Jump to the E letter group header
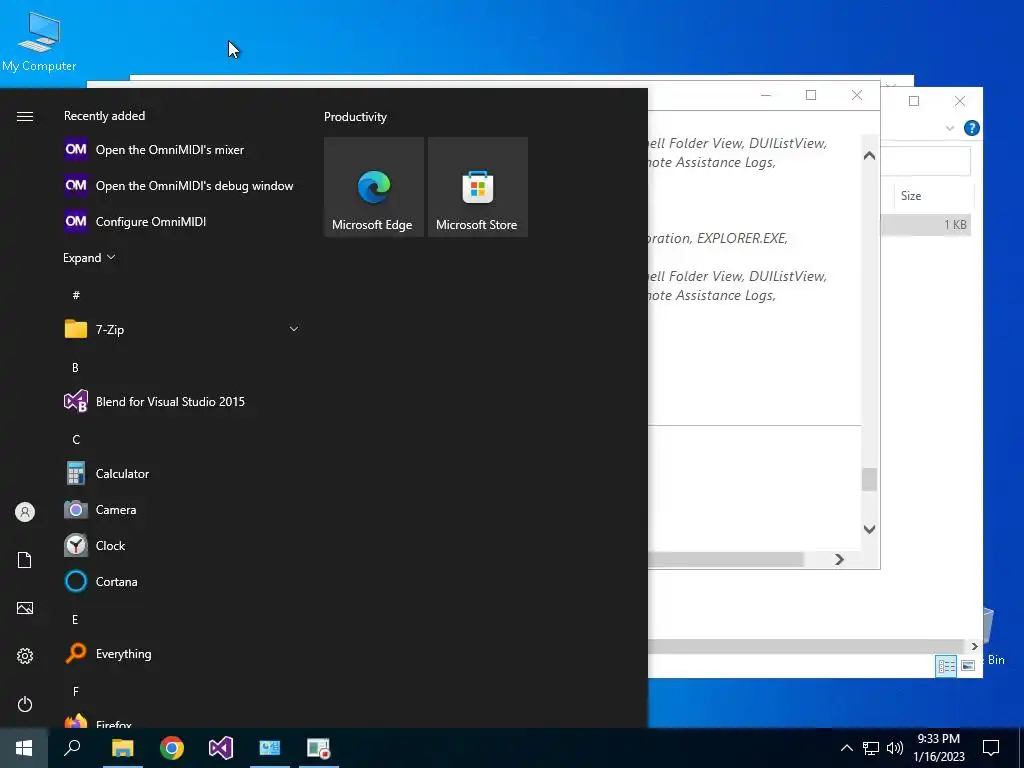Screen dimensions: 1024x768 pos(75,619)
